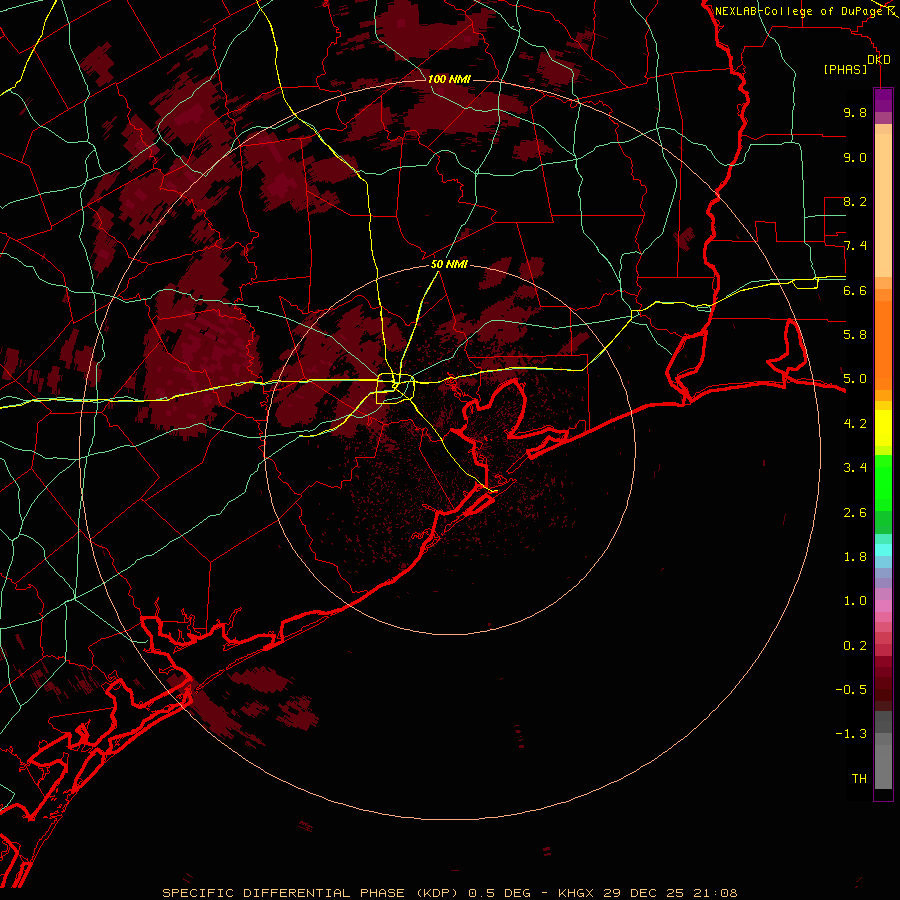Screen dimensions: 900x900
Task: Pick the yellow swatch on the color scale
Action: tap(883, 428)
